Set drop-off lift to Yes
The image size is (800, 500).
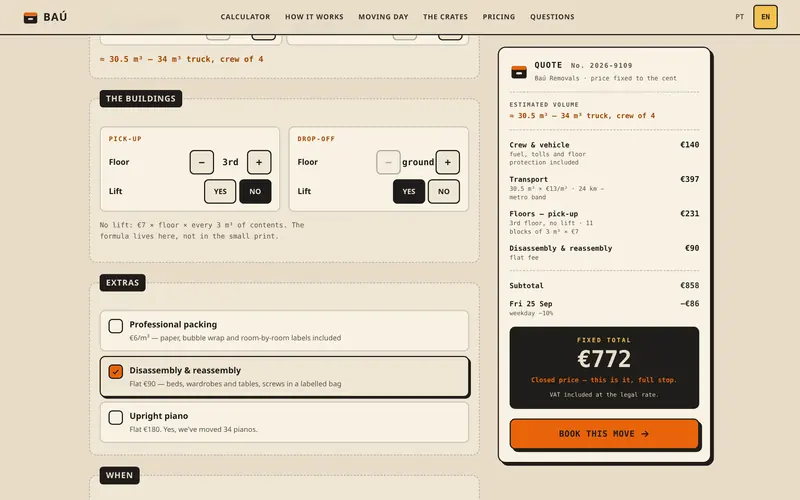(x=409, y=191)
